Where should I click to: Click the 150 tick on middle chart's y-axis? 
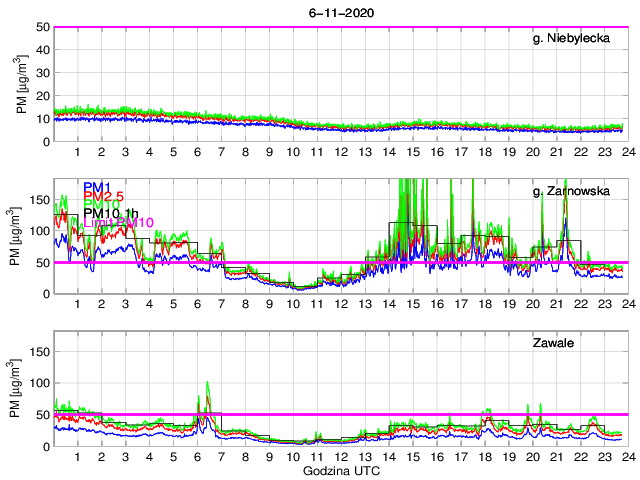pos(38,199)
